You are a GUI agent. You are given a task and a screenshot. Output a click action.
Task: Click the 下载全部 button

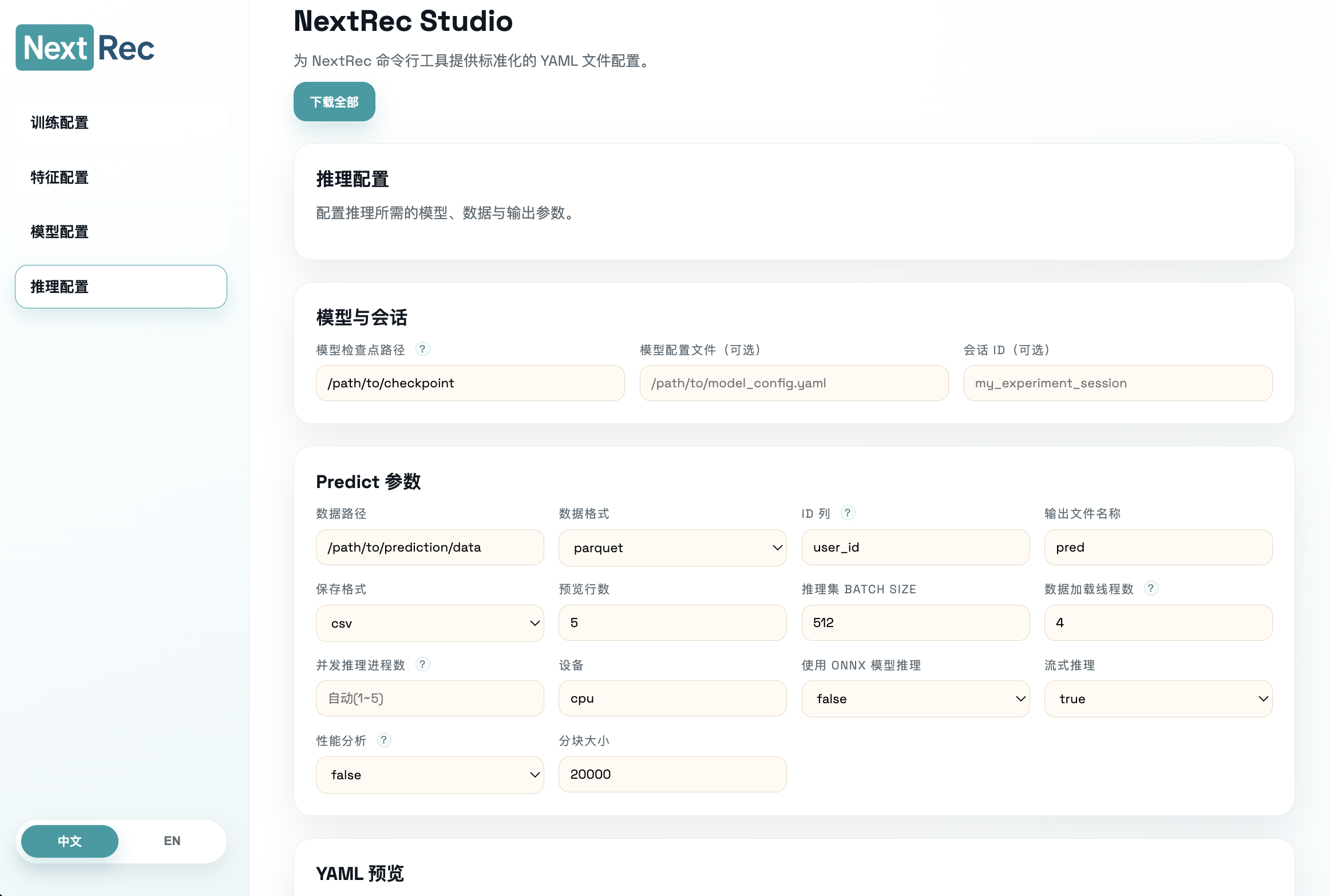point(334,102)
